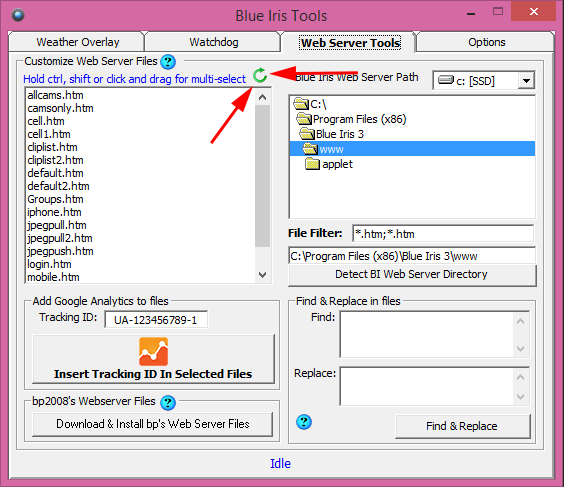The image size is (564, 487).
Task: Select the www folder icon in tree
Action: 310,149
